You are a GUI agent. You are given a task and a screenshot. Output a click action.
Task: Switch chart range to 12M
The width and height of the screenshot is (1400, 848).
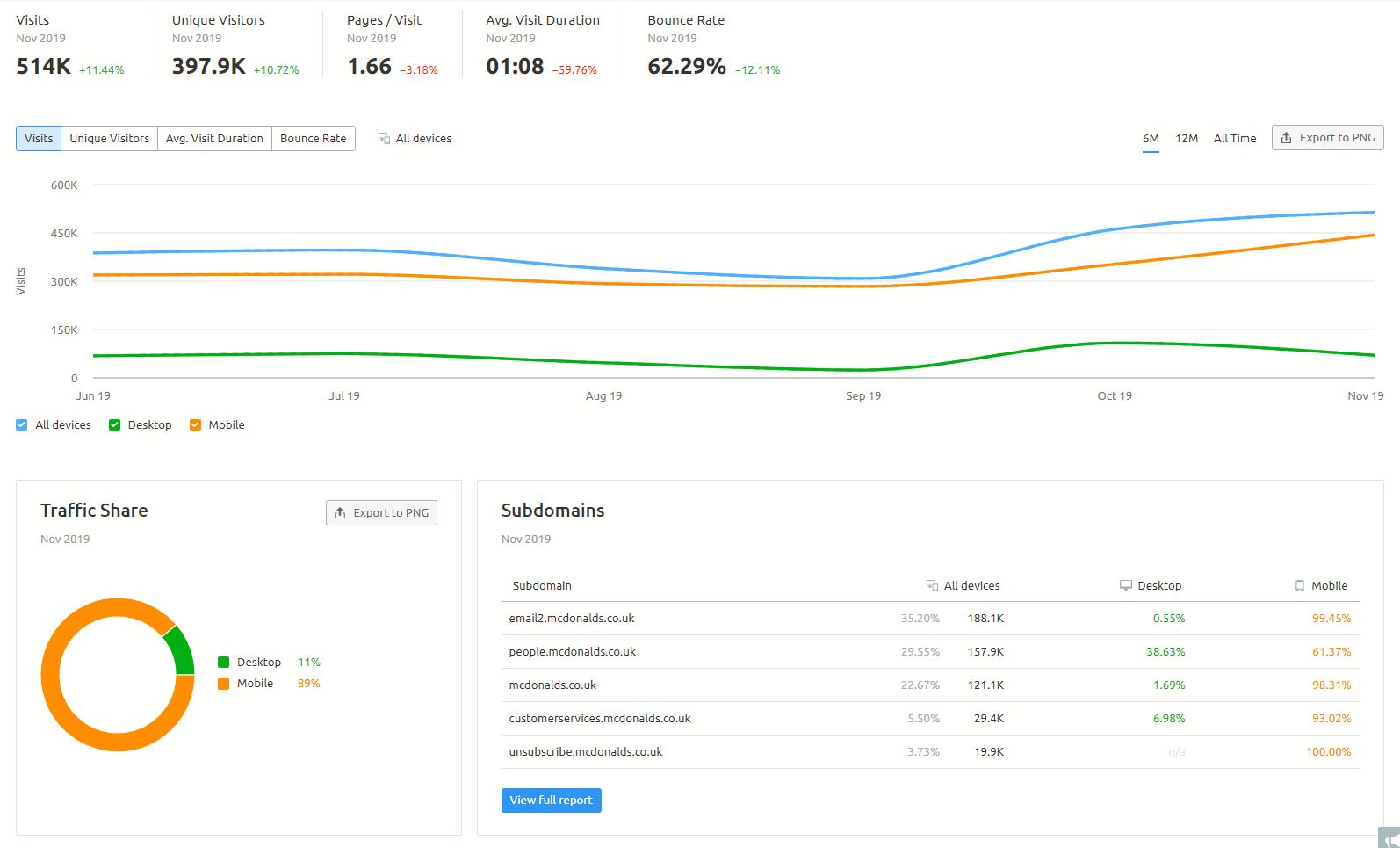(1187, 139)
